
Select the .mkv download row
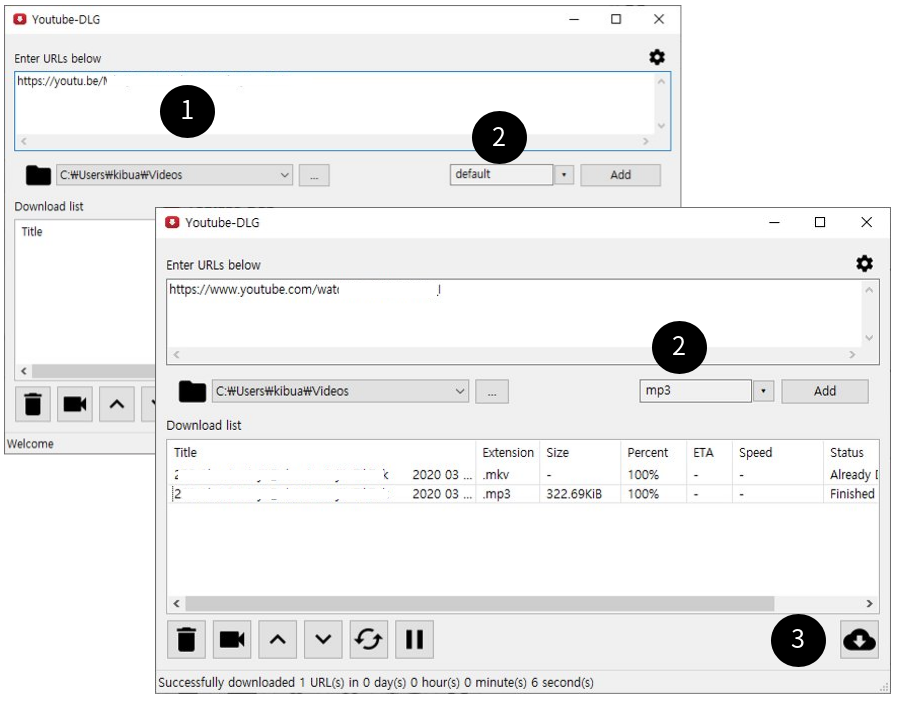pyautogui.click(x=523, y=475)
